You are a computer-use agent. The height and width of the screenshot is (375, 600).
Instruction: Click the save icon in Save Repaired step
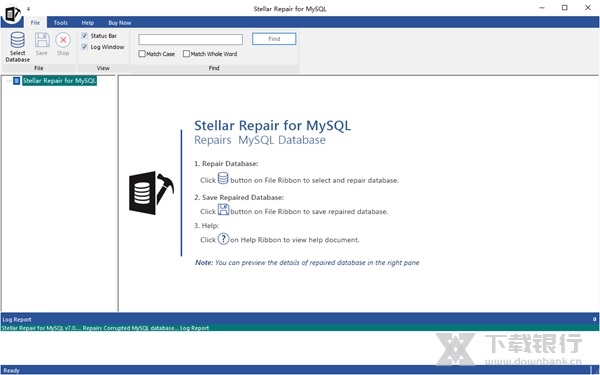[x=223, y=209]
